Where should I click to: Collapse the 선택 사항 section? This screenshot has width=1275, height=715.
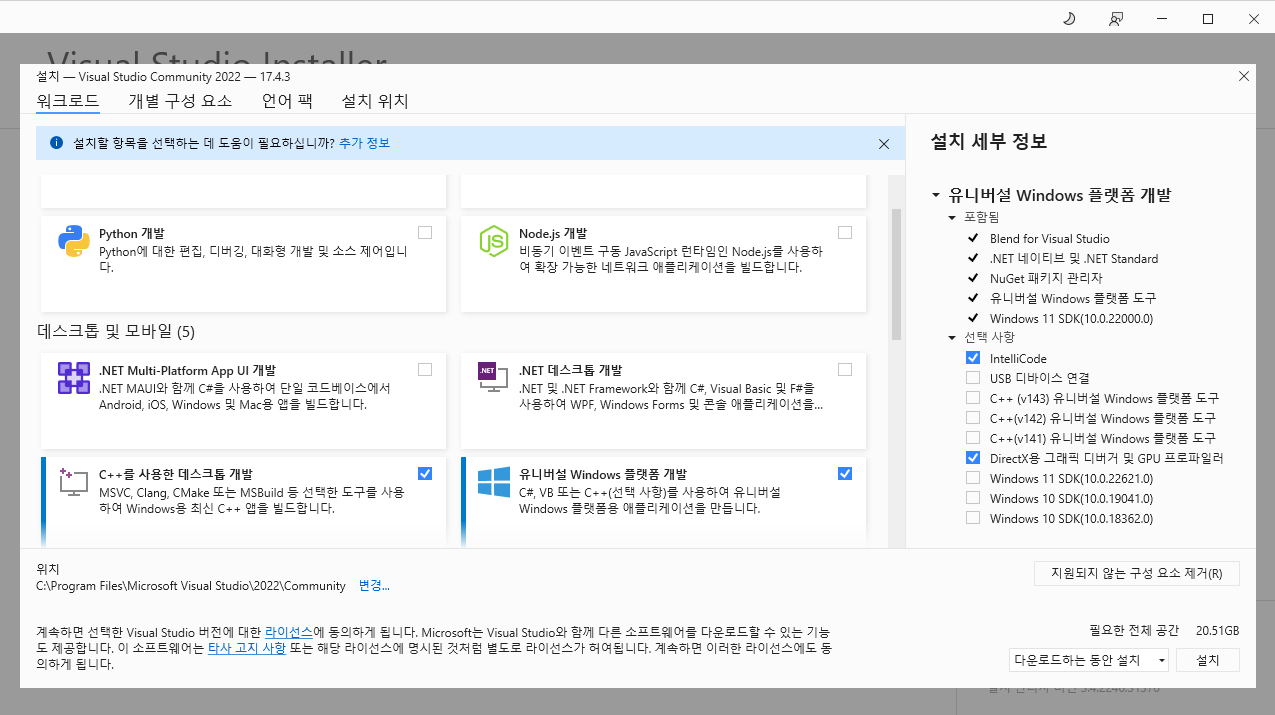[x=953, y=337]
